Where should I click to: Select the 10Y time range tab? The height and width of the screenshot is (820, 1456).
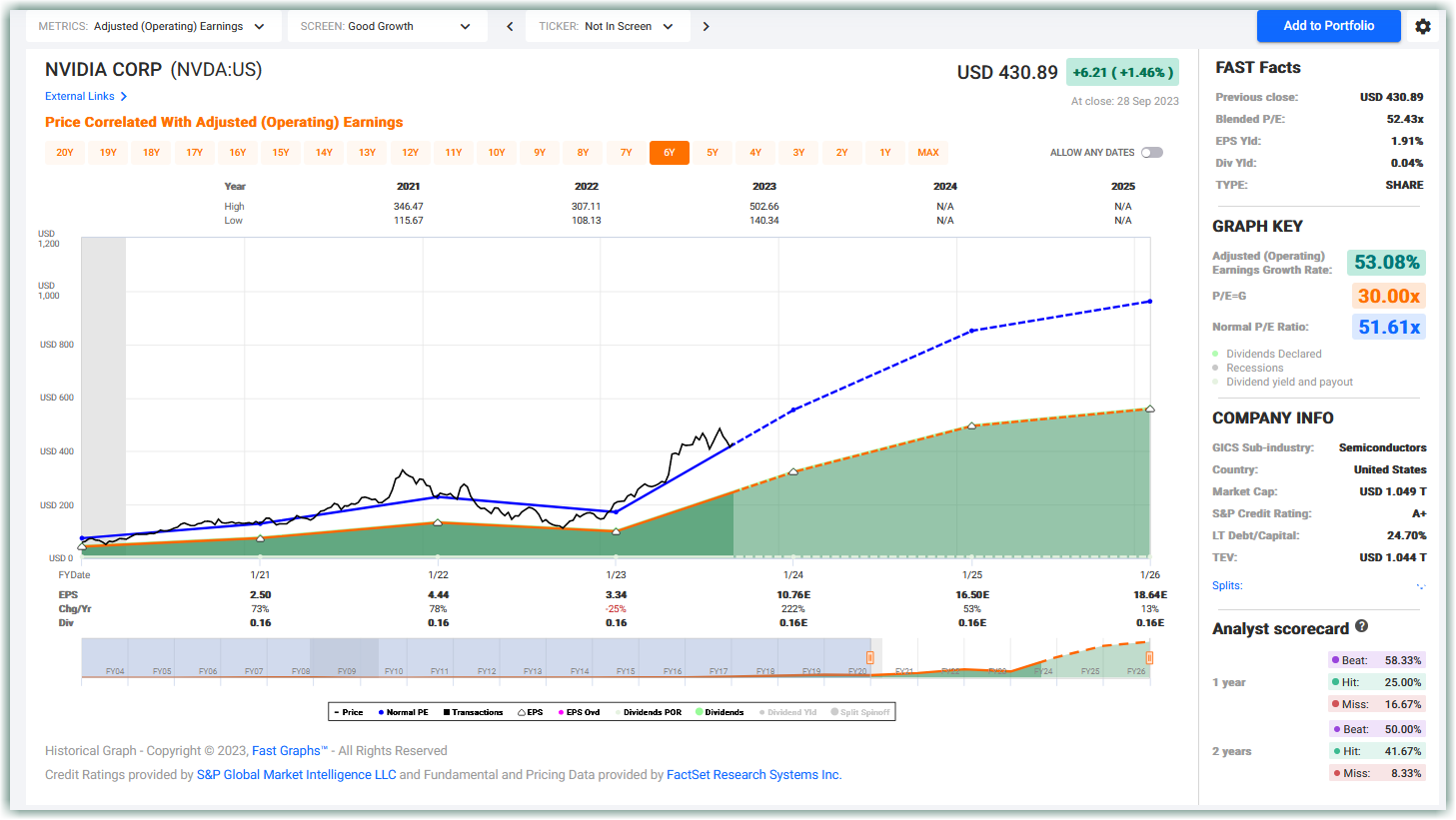[x=497, y=153]
